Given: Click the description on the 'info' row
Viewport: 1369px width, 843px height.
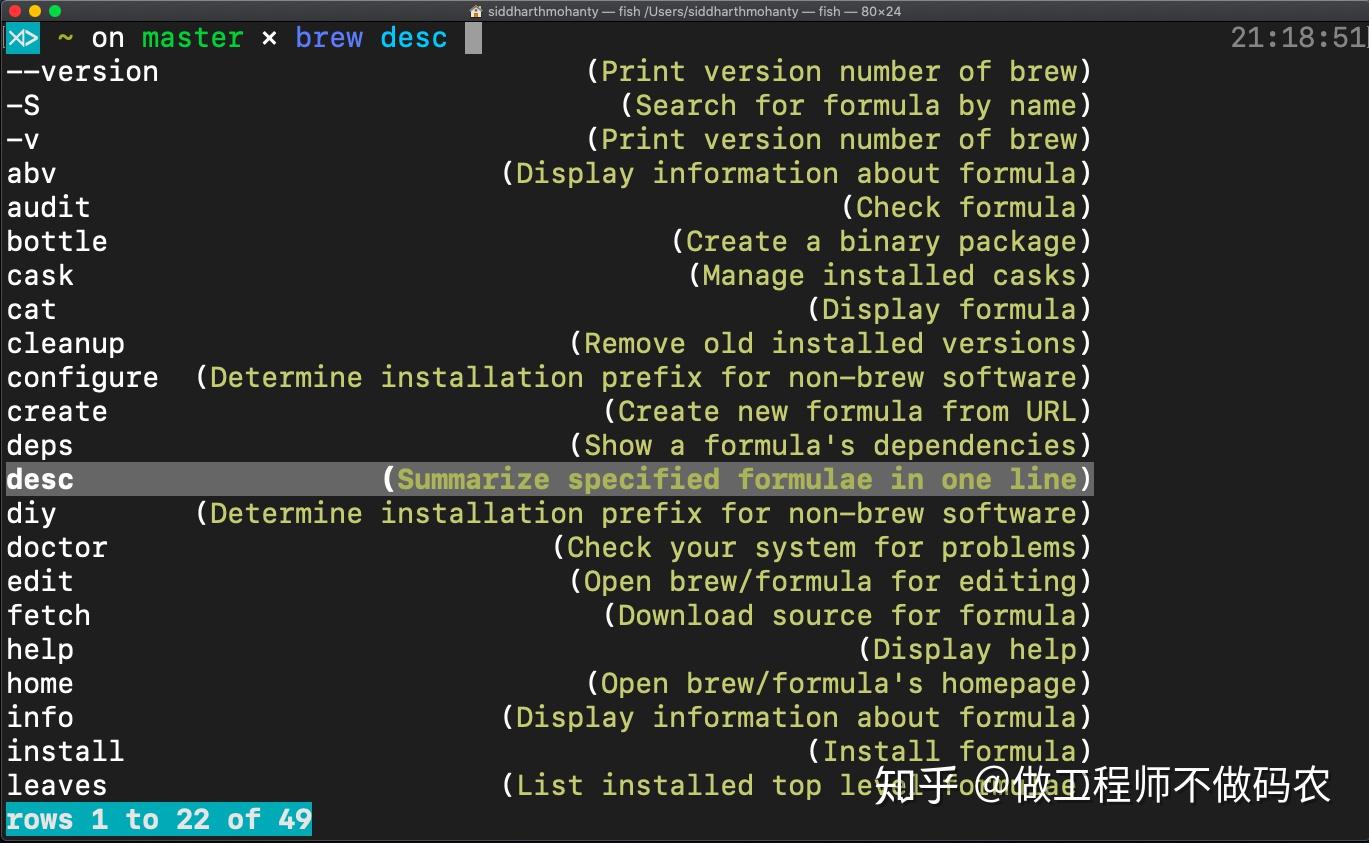Looking at the screenshot, I should 797,718.
